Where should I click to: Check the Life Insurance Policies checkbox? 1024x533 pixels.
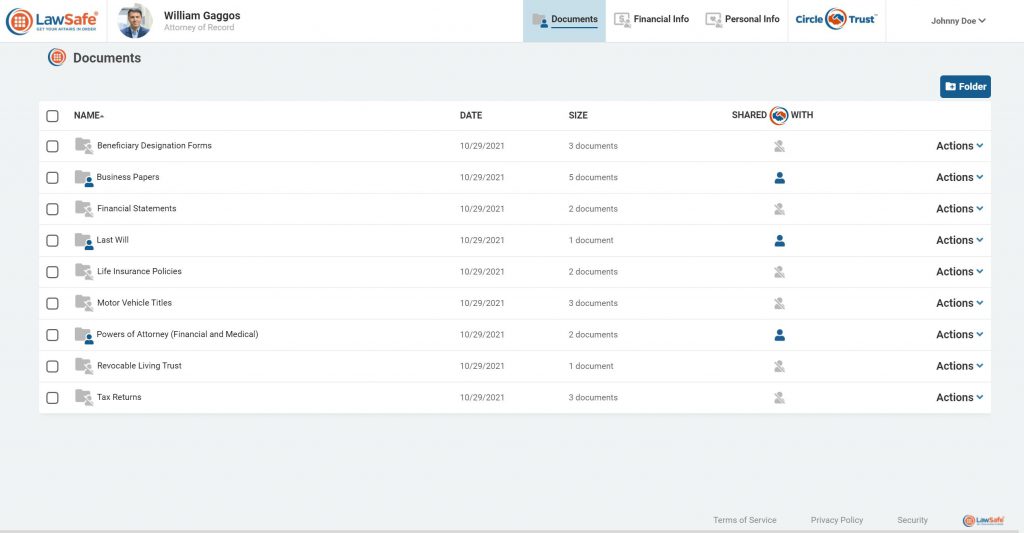click(x=52, y=272)
